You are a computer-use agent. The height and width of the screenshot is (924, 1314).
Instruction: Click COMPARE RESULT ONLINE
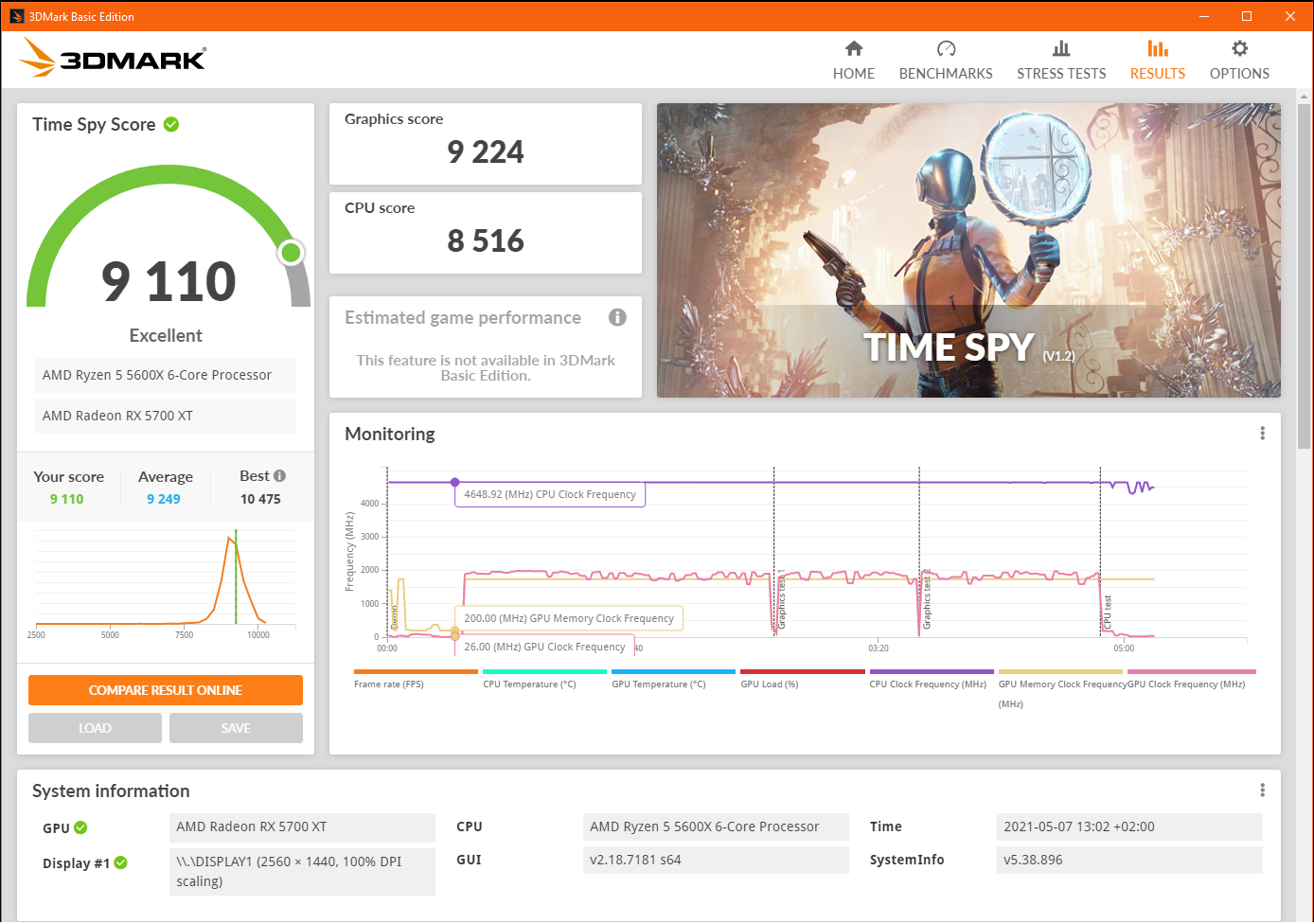click(165, 690)
